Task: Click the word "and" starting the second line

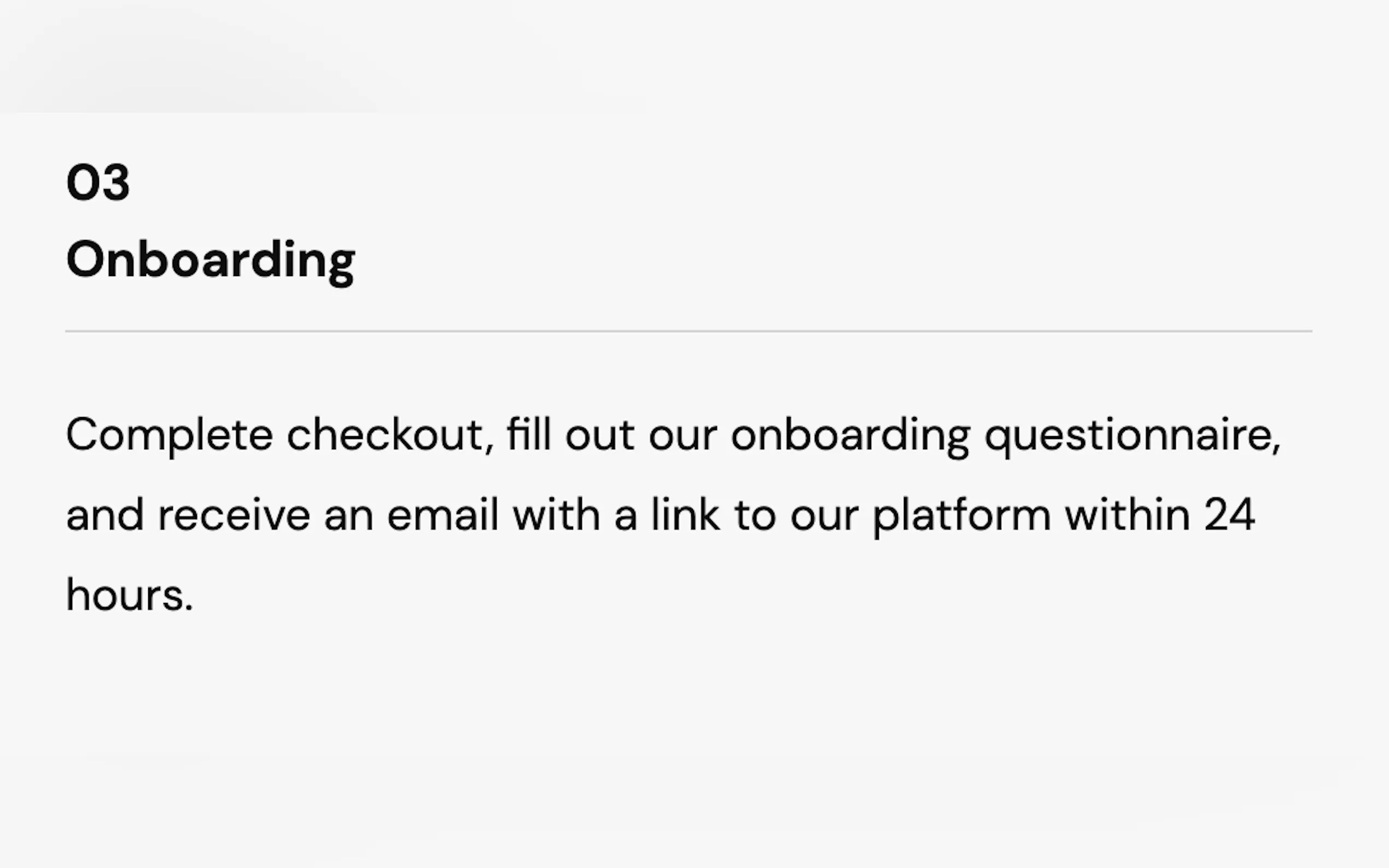Action: (x=104, y=515)
